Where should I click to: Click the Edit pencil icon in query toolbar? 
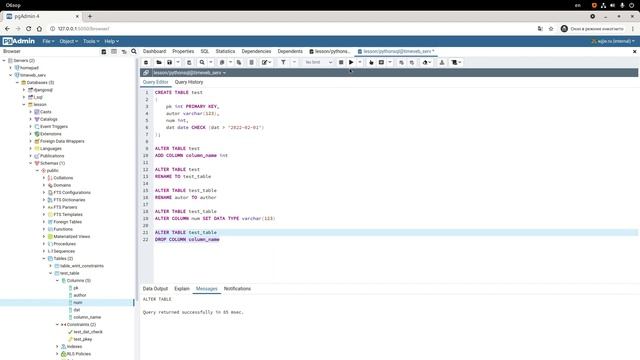tap(265, 62)
